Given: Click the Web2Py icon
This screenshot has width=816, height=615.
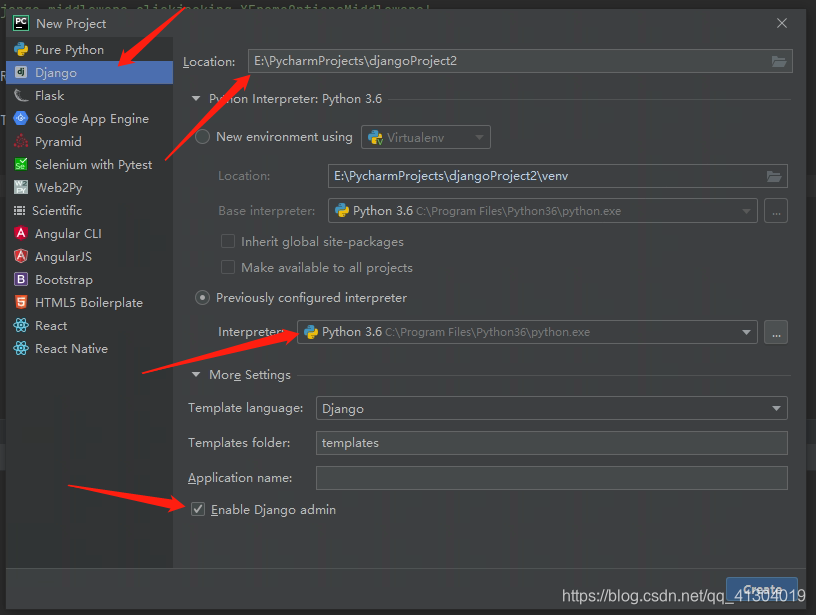Looking at the screenshot, I should pos(21,187).
